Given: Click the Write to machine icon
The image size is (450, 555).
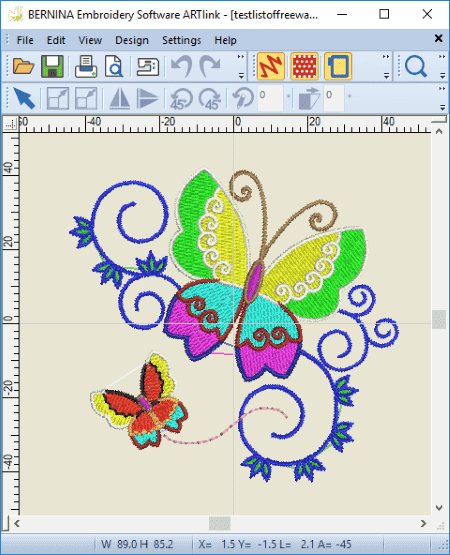Looking at the screenshot, I should click(x=148, y=66).
